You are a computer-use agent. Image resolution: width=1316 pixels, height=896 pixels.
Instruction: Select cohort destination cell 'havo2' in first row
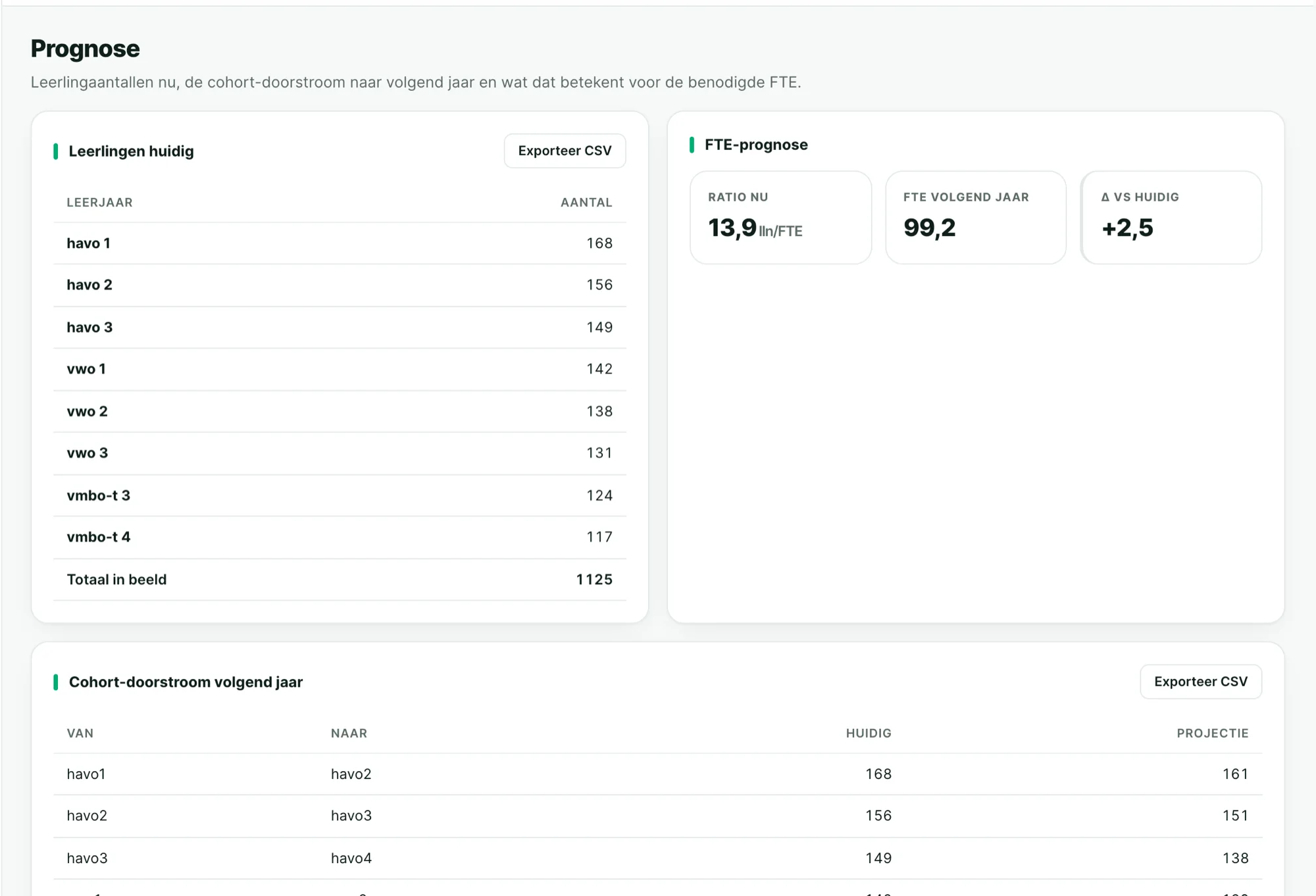(351, 774)
